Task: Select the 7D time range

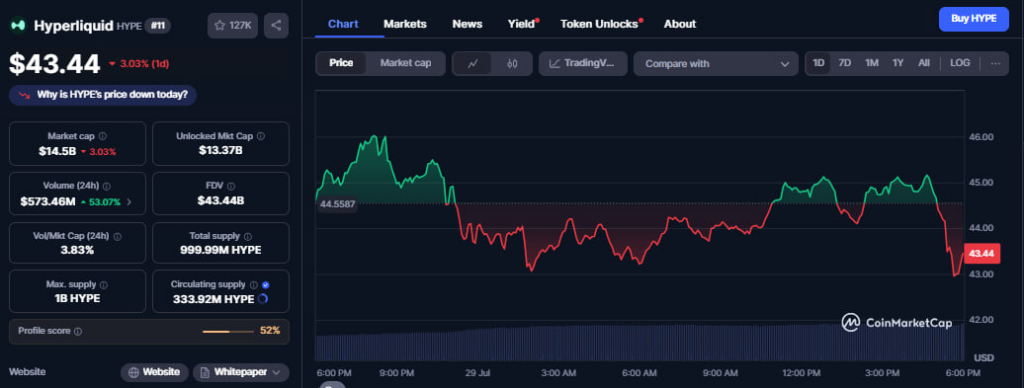Action: 844,63
